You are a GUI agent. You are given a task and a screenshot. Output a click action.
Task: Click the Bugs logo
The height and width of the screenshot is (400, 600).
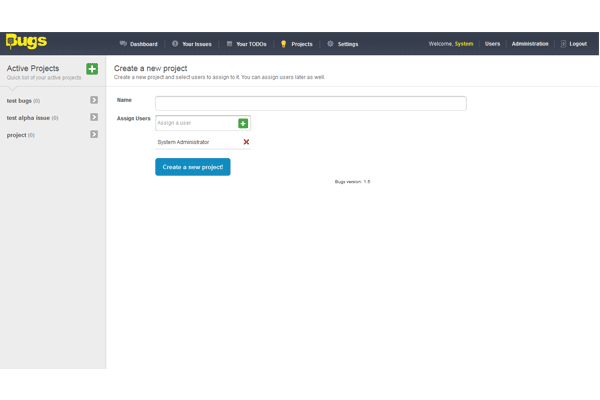[25, 42]
